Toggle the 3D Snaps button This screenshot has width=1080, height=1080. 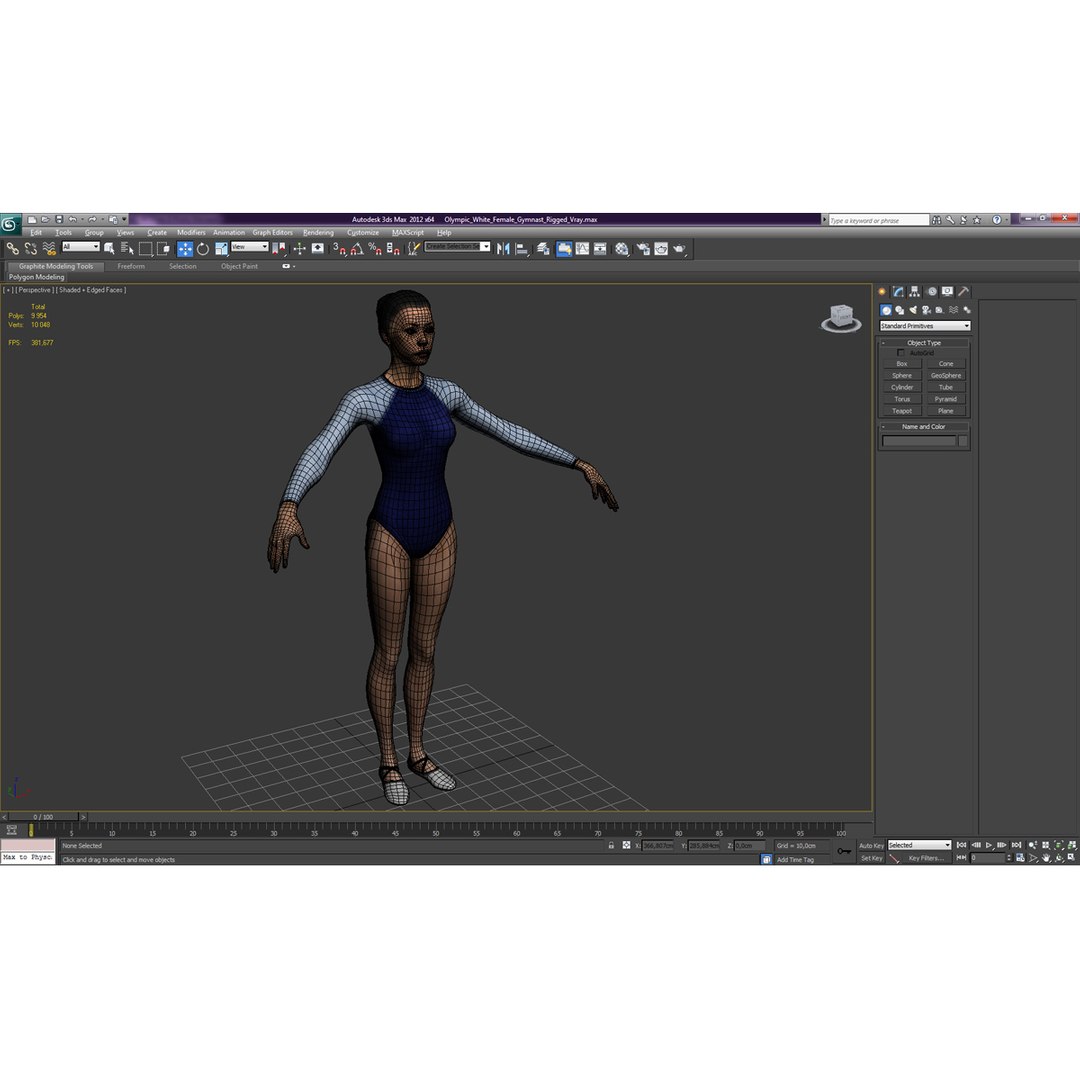pyautogui.click(x=339, y=249)
